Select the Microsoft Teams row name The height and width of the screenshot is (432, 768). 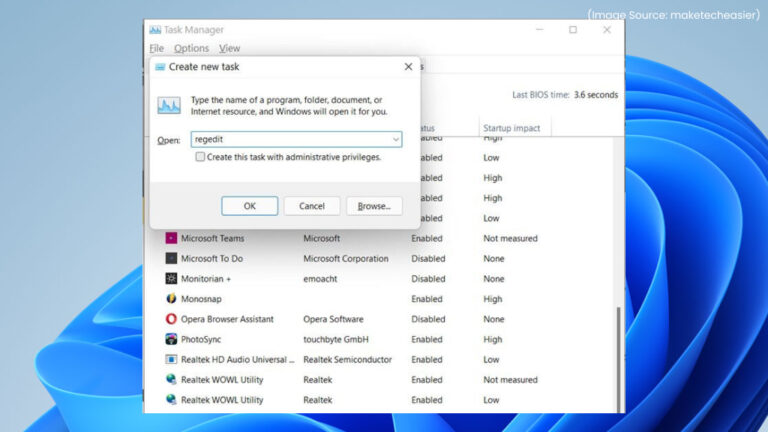coord(213,238)
